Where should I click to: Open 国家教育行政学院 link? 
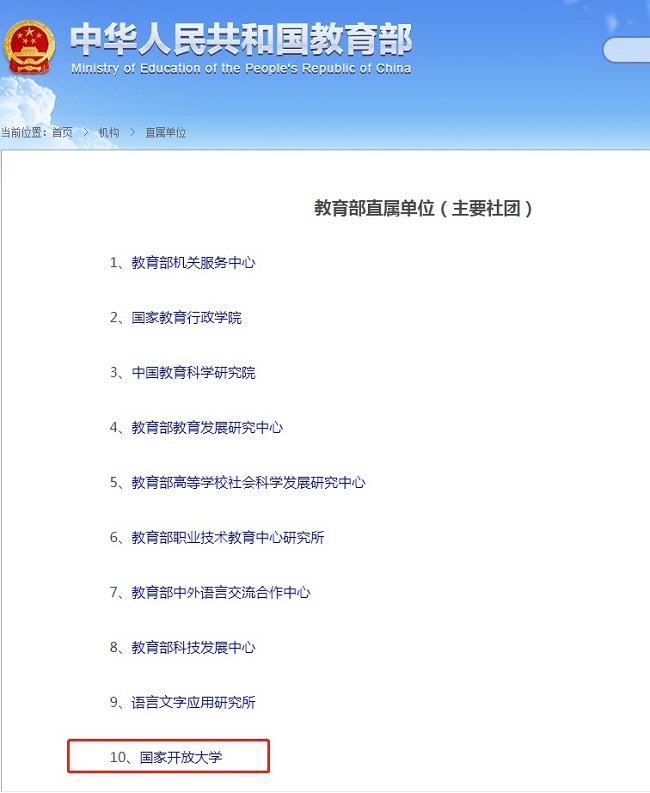187,318
